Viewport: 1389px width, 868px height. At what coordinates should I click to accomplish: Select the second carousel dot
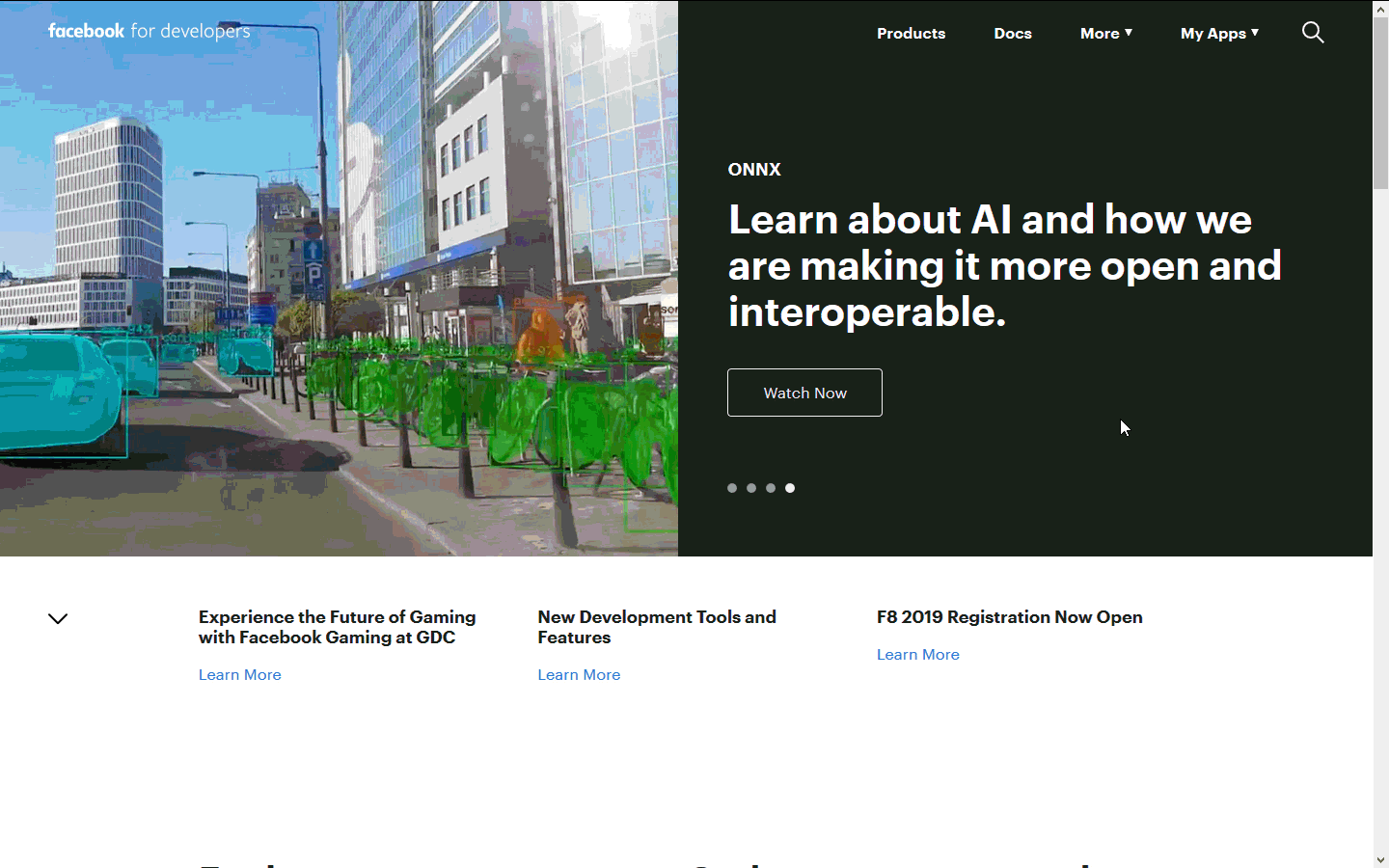pos(751,488)
